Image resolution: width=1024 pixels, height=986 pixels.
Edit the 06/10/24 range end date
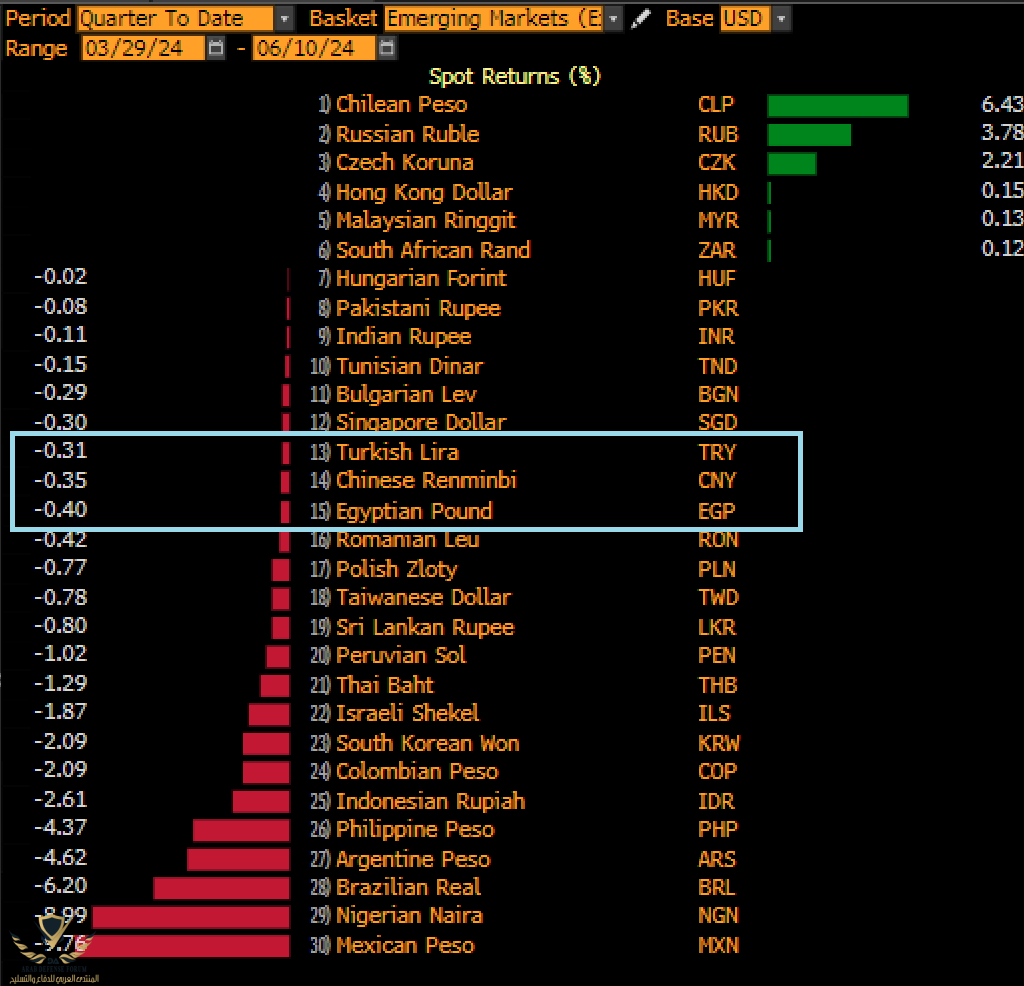pos(313,48)
